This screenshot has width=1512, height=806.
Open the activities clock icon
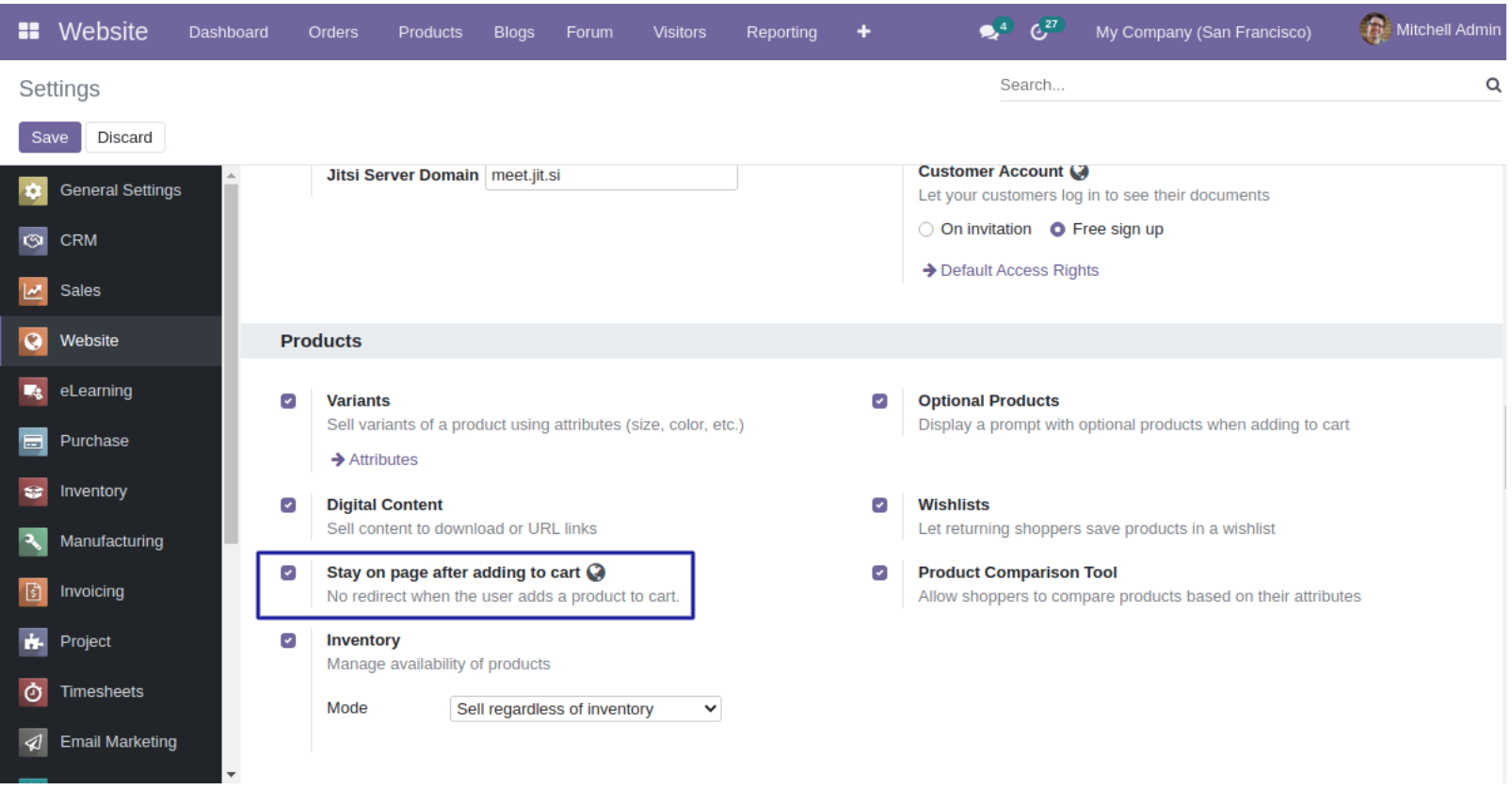pyautogui.click(x=1039, y=32)
